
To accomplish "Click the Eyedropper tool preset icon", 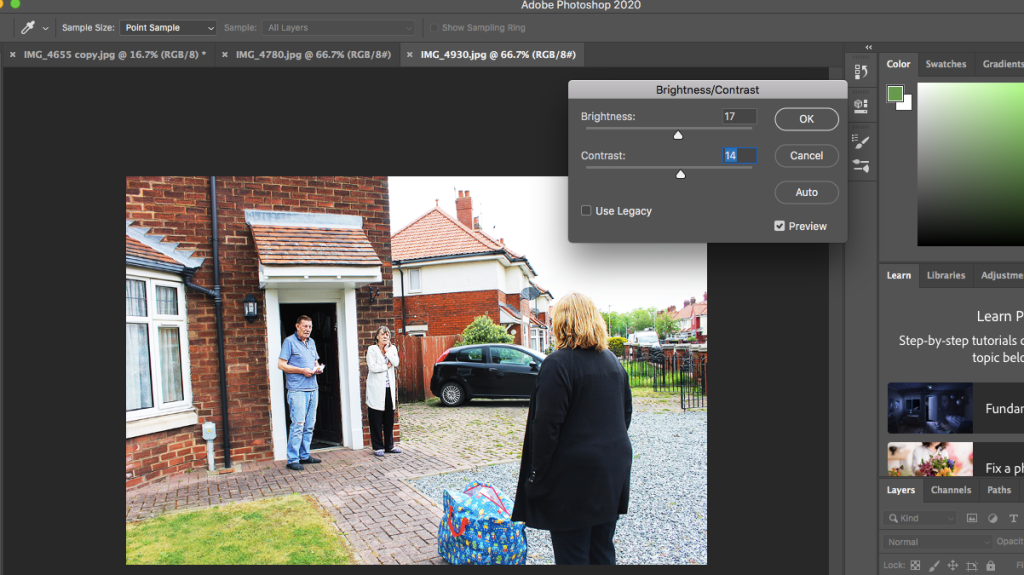I will pos(29,28).
